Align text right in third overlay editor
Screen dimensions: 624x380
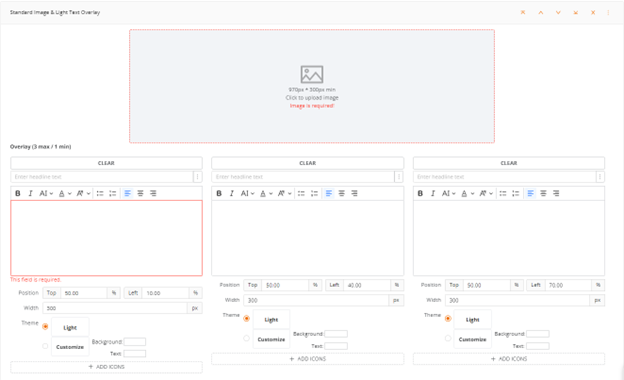click(556, 193)
